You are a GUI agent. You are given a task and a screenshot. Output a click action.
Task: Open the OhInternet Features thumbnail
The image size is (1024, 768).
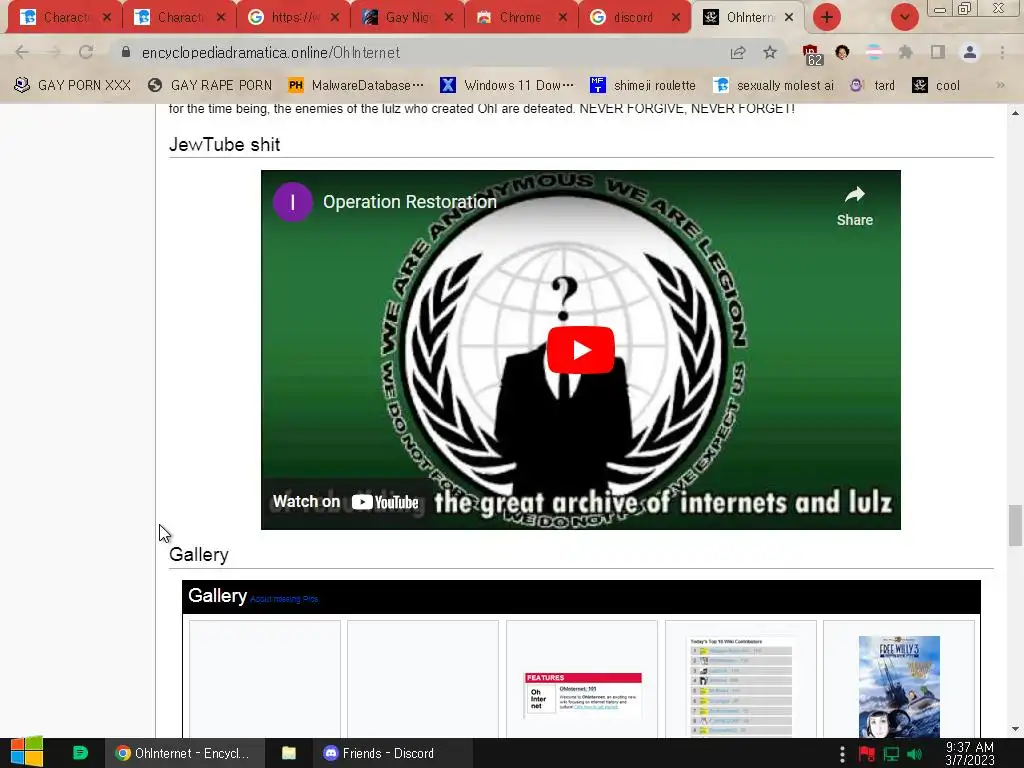click(x=582, y=696)
